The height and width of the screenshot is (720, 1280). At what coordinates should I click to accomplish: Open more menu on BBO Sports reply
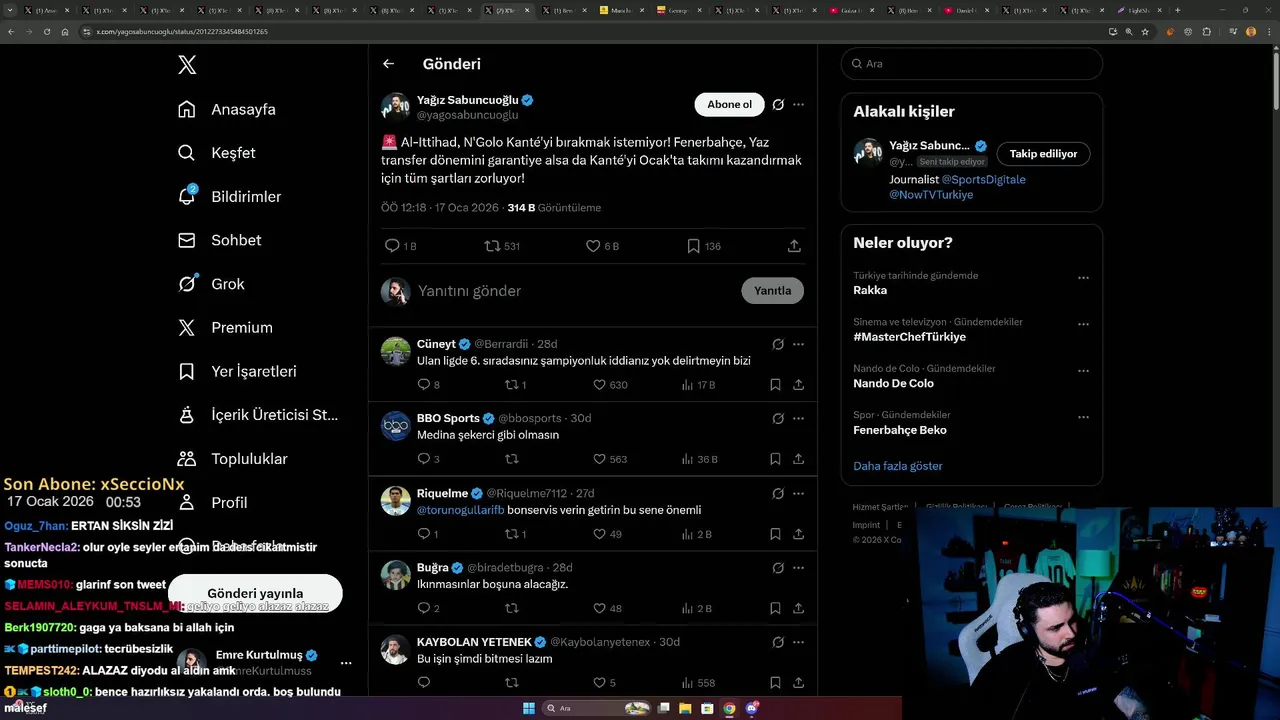(x=798, y=418)
